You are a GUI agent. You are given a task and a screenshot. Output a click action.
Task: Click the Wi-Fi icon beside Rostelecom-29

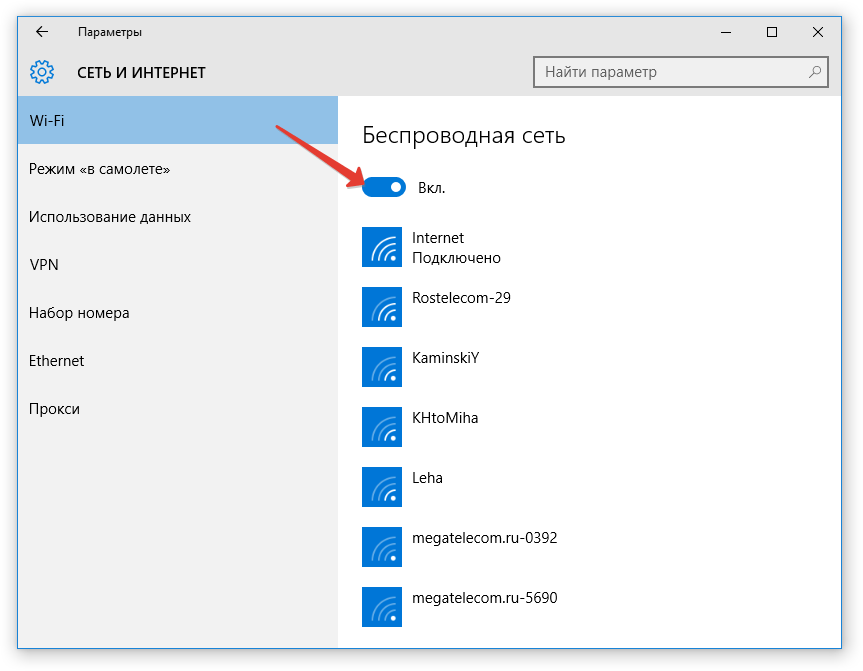382,307
